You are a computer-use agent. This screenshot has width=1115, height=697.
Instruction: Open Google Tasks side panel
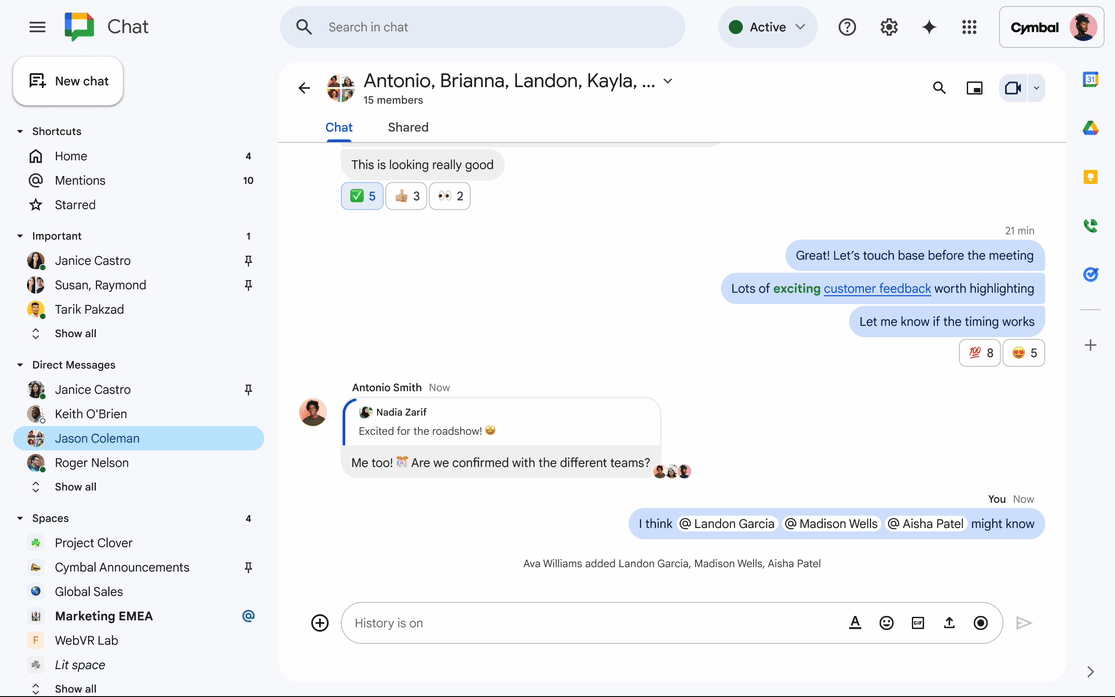pos(1090,274)
